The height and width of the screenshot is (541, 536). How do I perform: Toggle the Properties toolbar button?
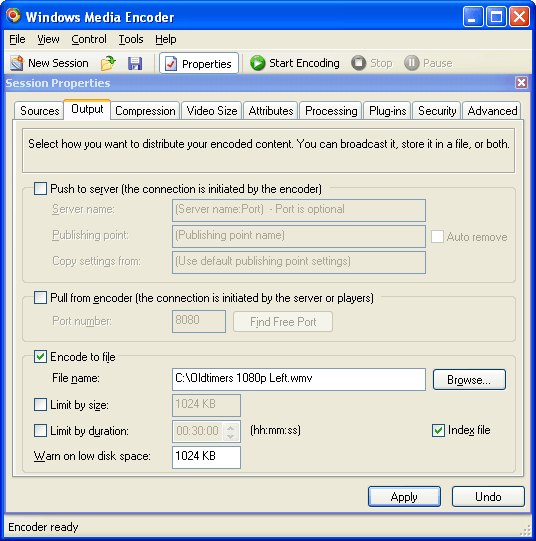tap(199, 63)
